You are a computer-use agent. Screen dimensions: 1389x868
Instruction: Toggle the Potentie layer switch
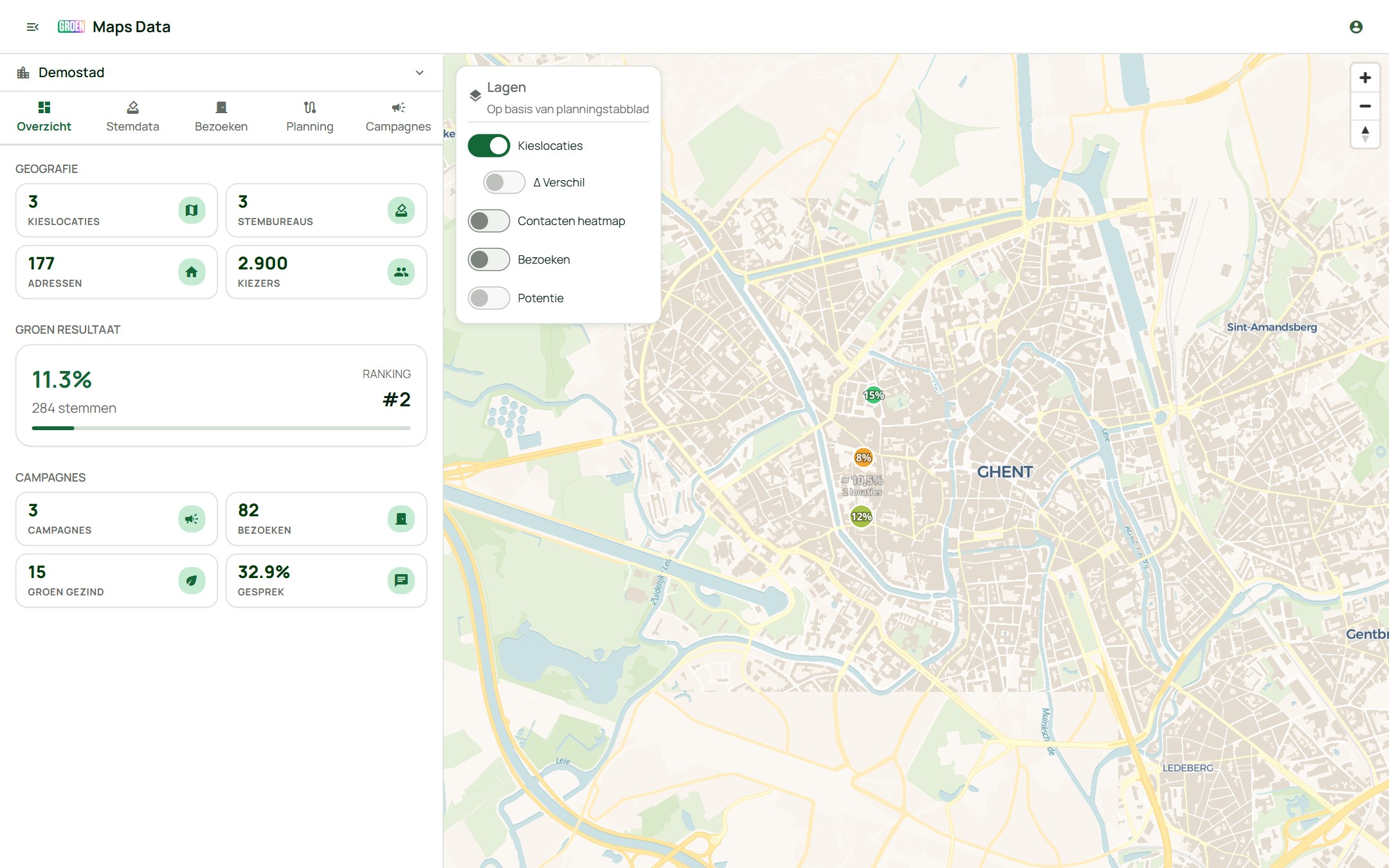tap(489, 298)
